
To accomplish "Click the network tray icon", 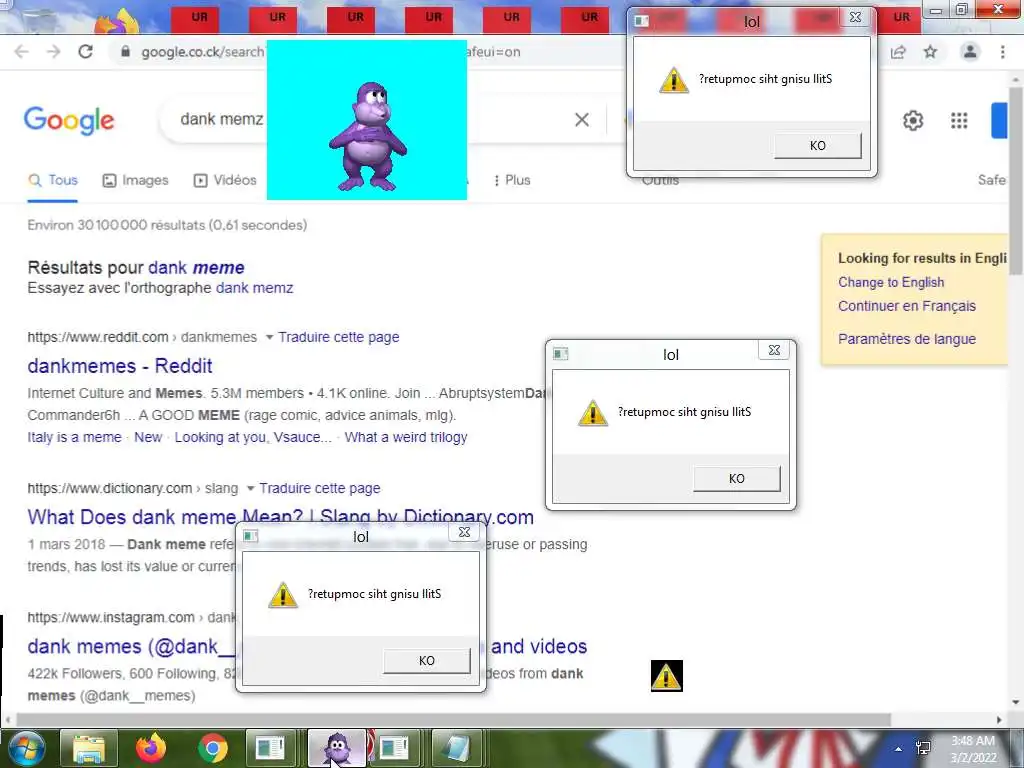I will pyautogui.click(x=923, y=748).
